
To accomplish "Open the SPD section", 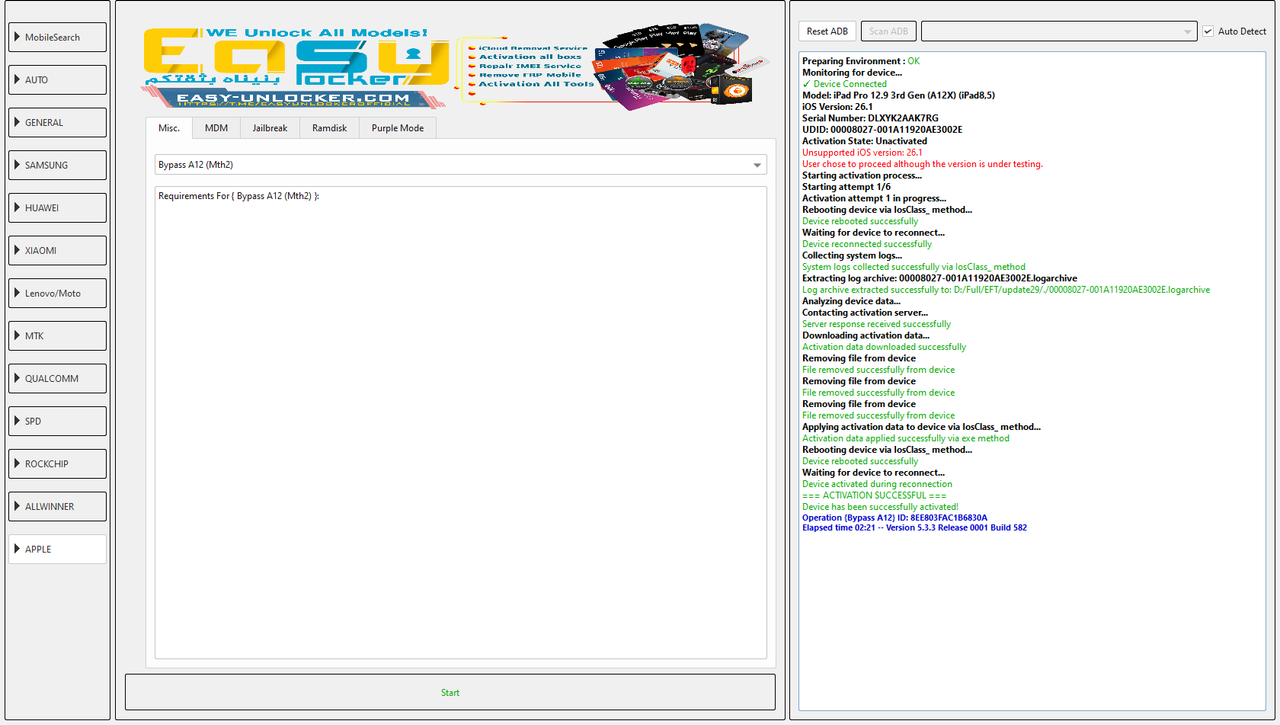I will pos(58,421).
